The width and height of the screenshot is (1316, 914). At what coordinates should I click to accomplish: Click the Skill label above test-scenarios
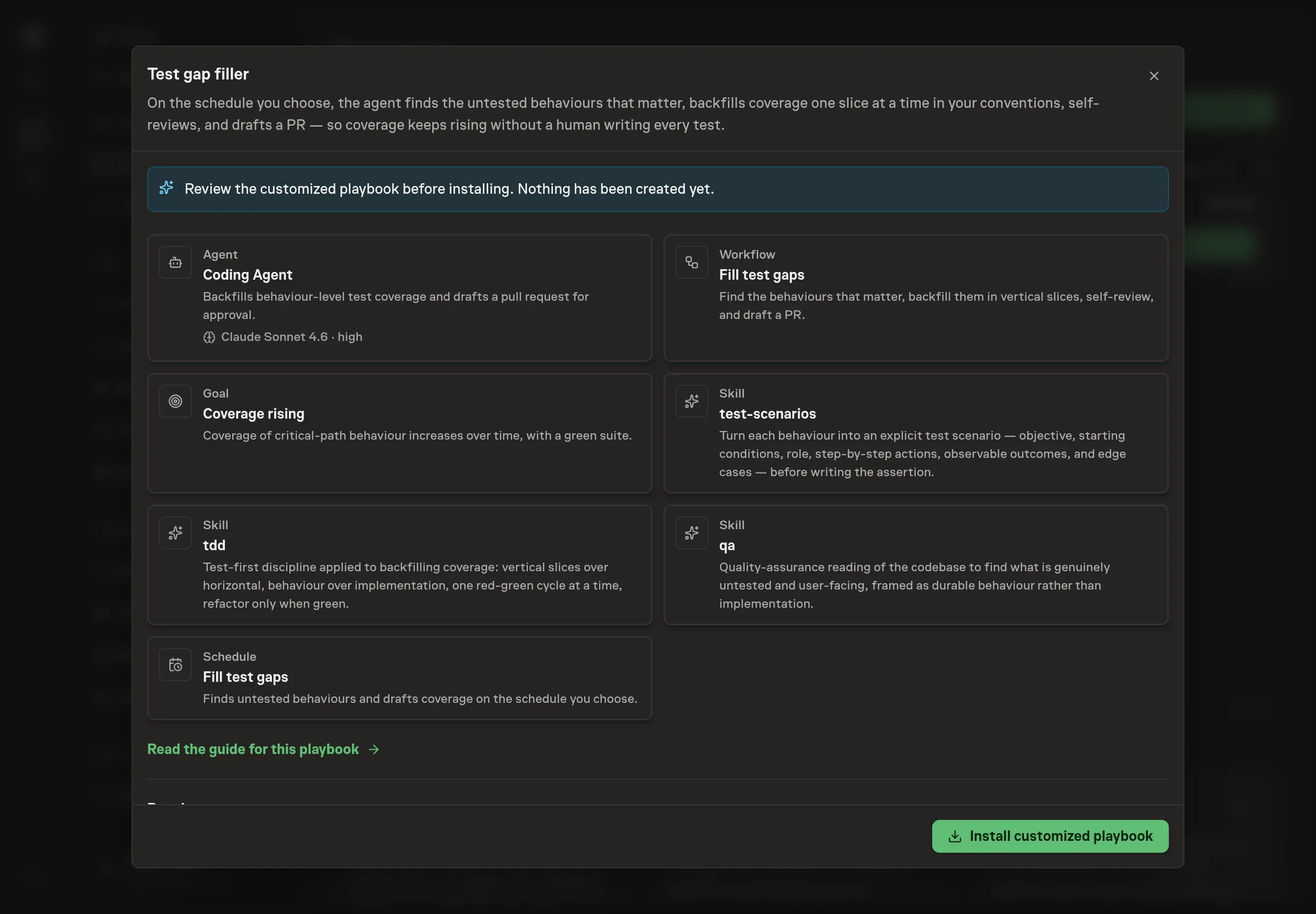(731, 393)
